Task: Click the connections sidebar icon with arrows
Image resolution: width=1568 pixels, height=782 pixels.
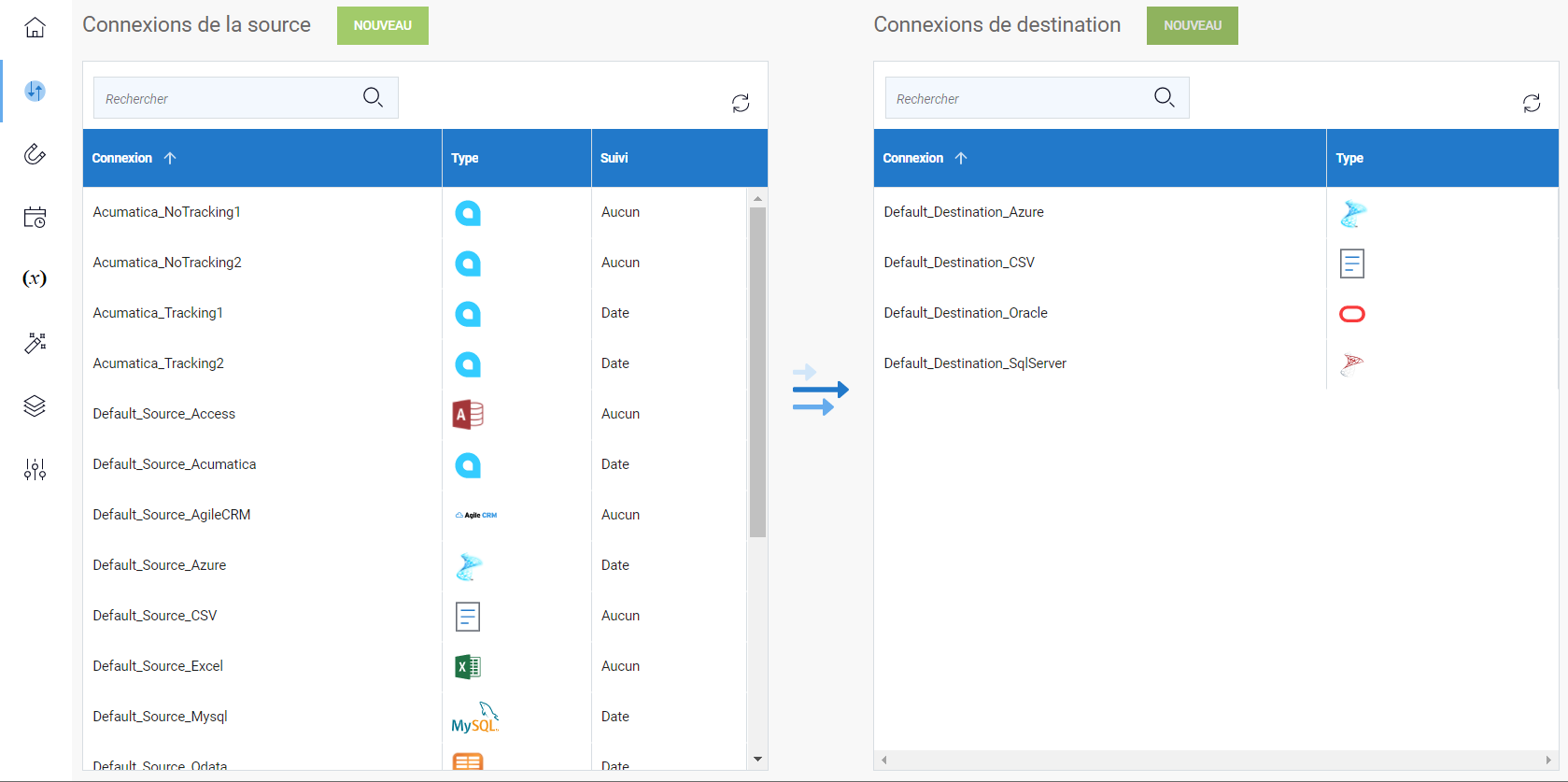Action: (35, 91)
